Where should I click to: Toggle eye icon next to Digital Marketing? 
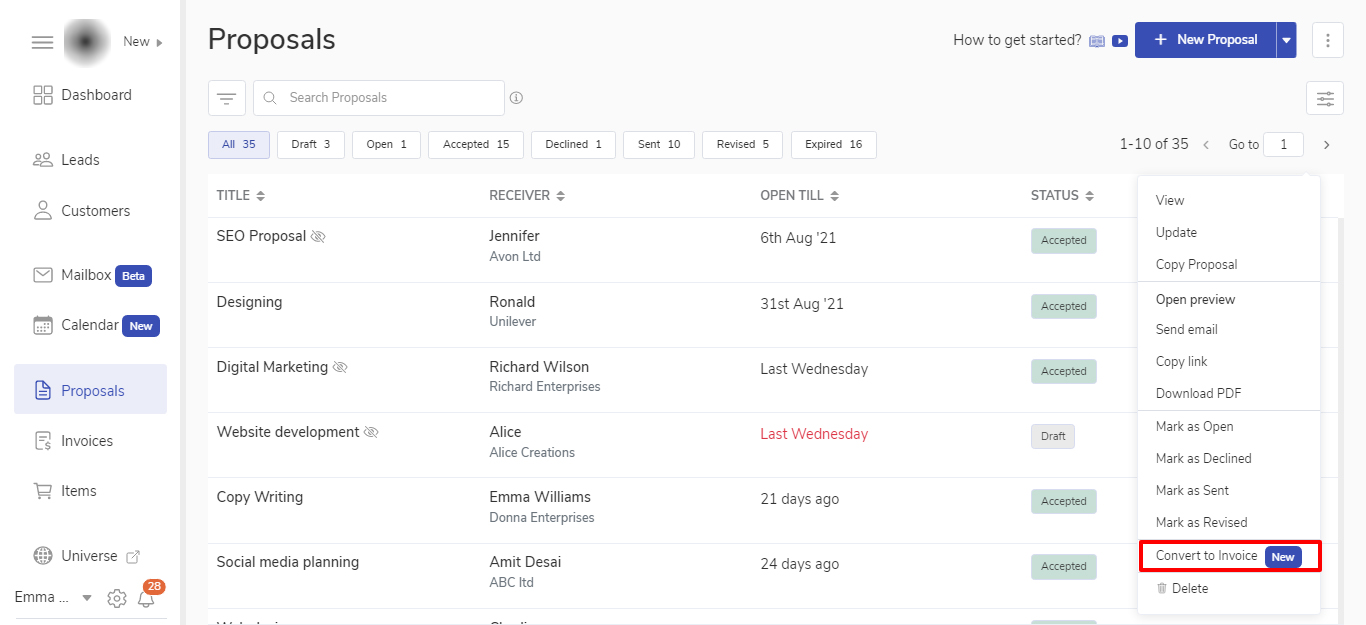coord(340,368)
